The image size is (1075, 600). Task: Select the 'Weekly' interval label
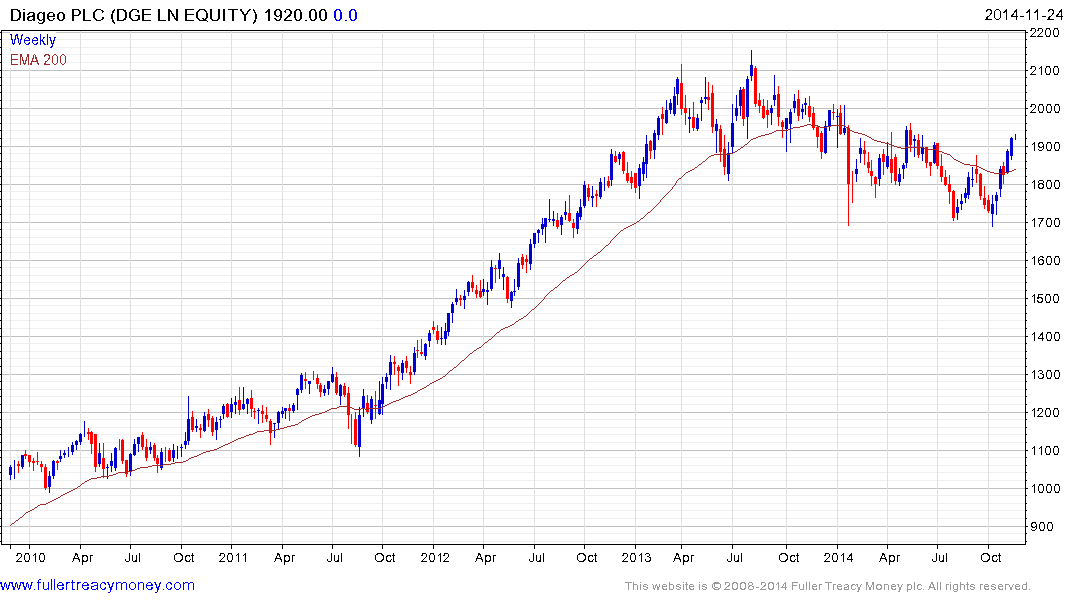[33, 40]
